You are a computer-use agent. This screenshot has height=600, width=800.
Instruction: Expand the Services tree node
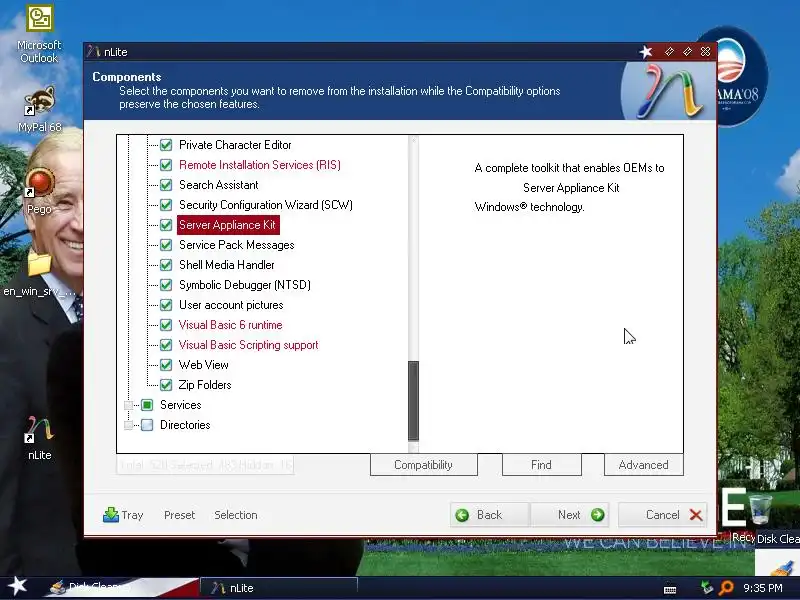click(129, 405)
